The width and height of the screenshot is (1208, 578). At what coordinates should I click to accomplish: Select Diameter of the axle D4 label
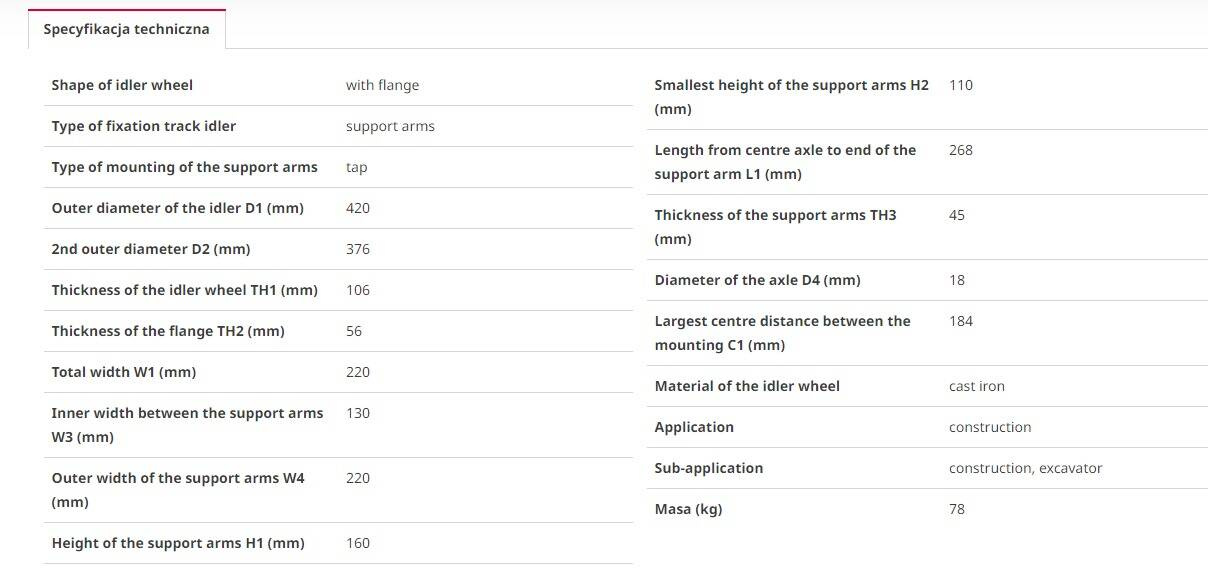coord(757,280)
